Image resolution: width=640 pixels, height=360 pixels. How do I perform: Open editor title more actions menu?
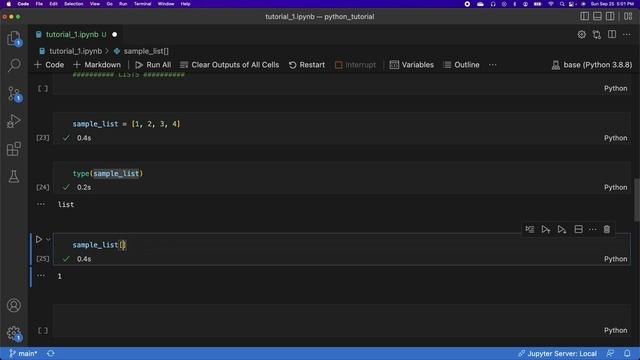click(x=627, y=35)
